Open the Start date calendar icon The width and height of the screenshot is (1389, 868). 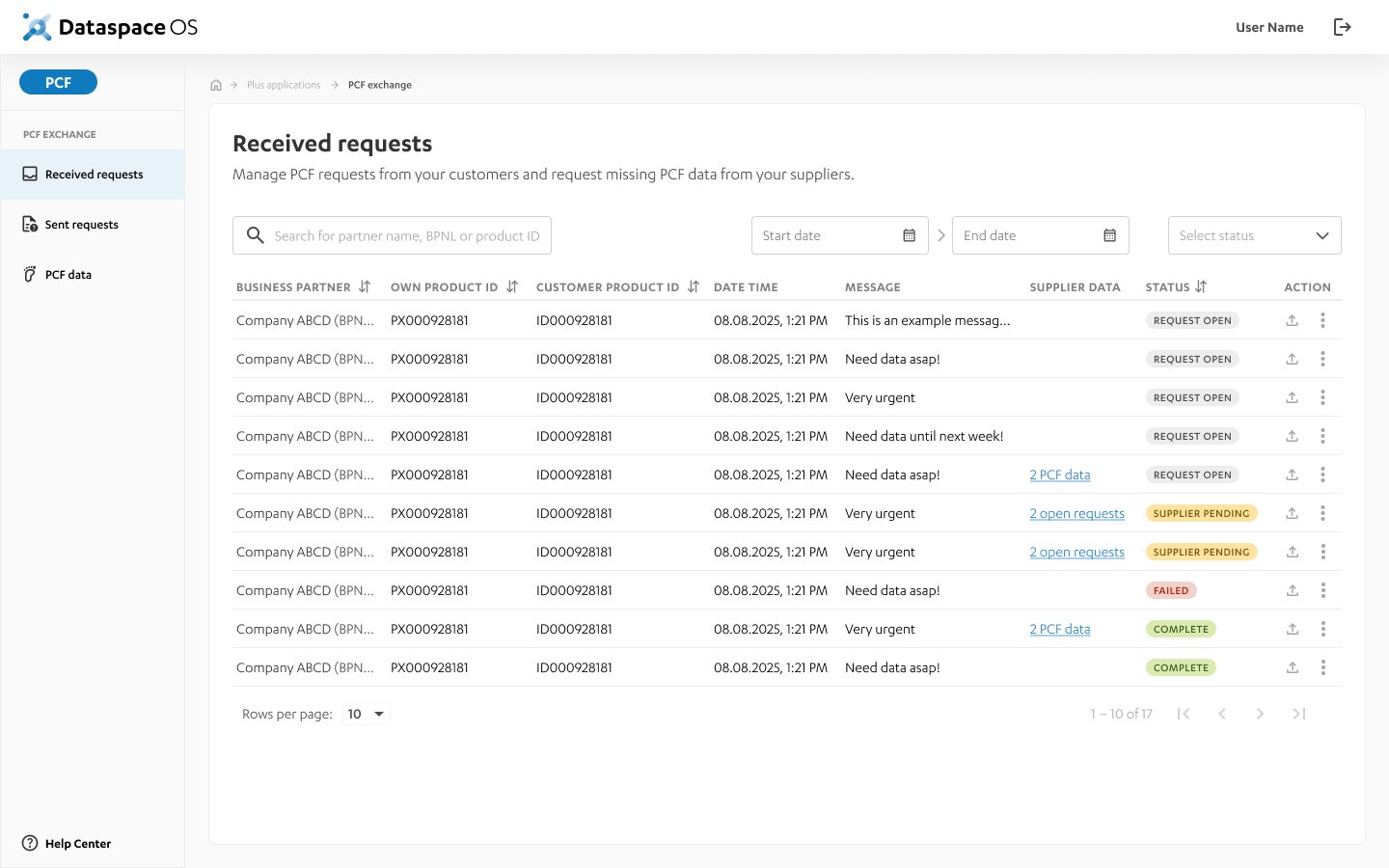pos(909,235)
